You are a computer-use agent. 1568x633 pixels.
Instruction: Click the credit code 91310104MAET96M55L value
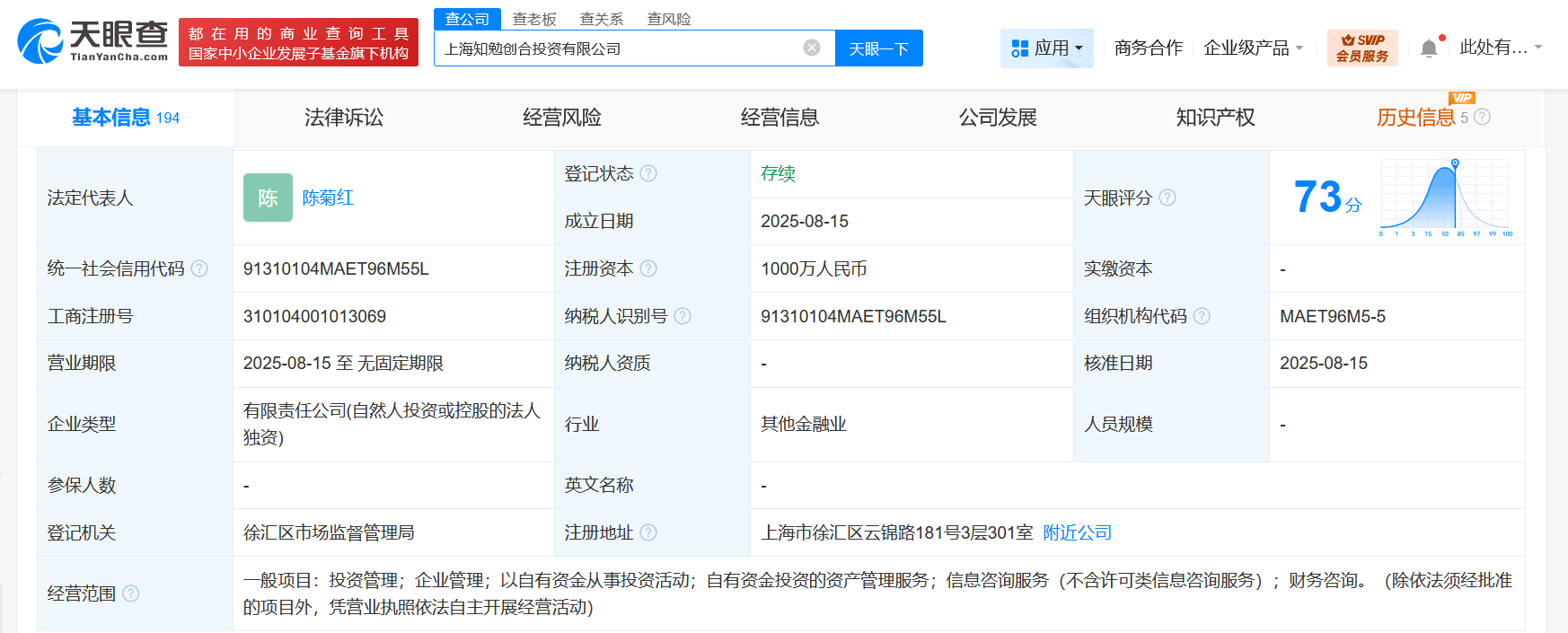[336, 268]
